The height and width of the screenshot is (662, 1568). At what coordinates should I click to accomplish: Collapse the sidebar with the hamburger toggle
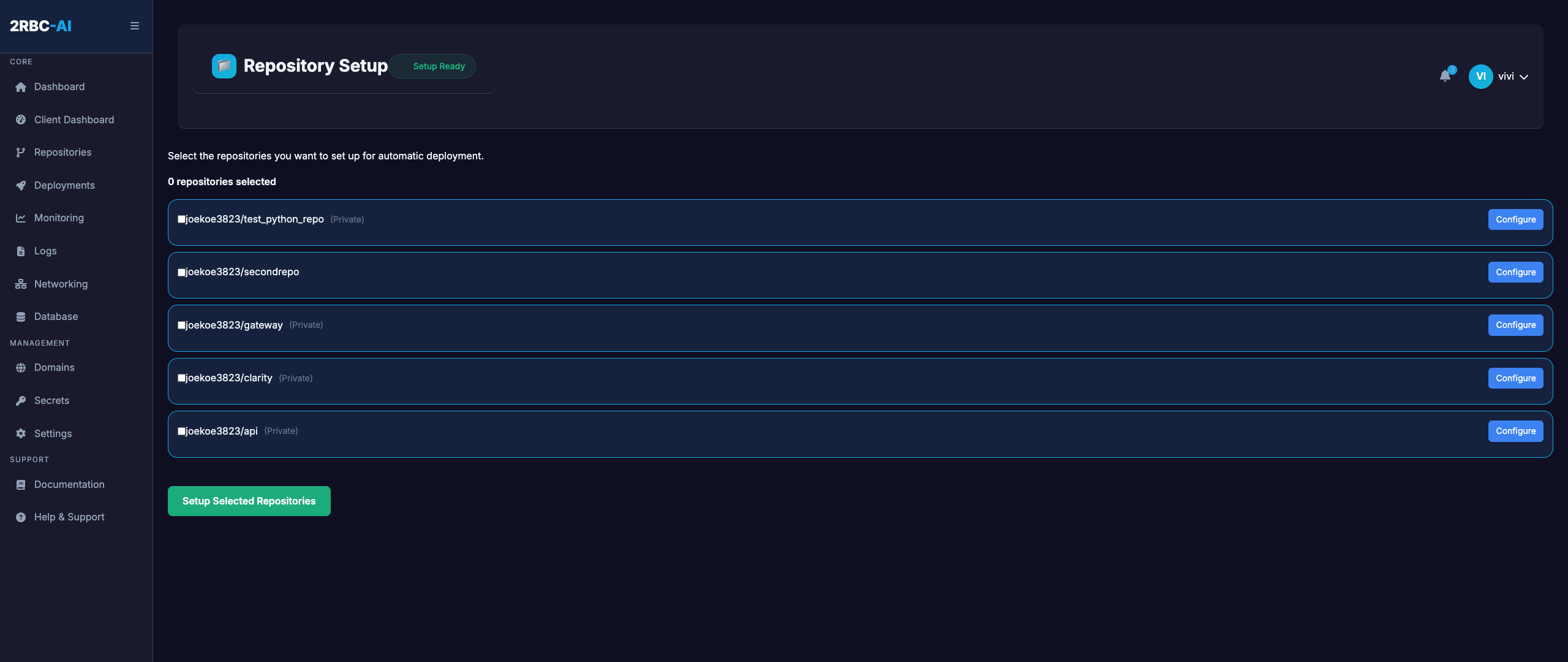(134, 26)
